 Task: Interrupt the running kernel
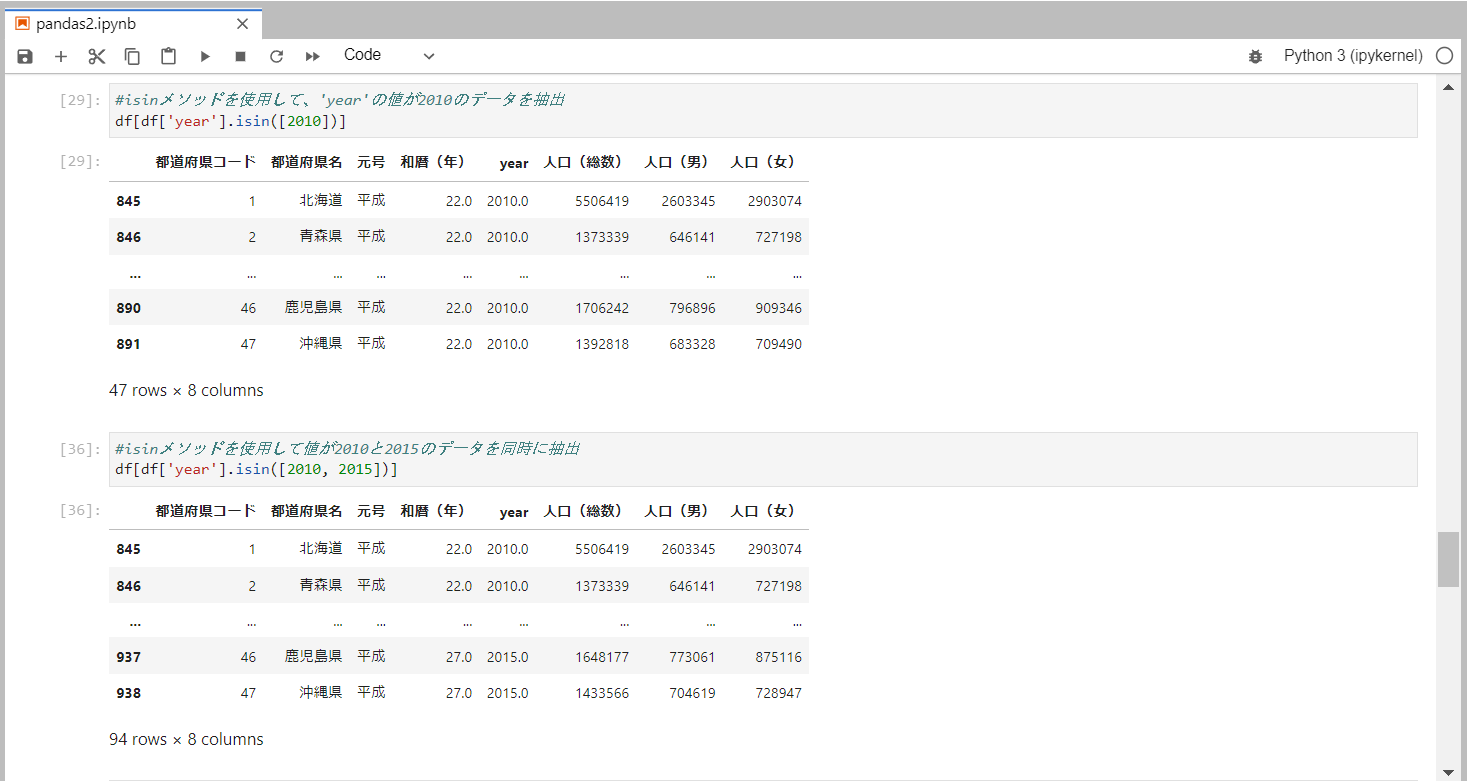pyautogui.click(x=240, y=56)
